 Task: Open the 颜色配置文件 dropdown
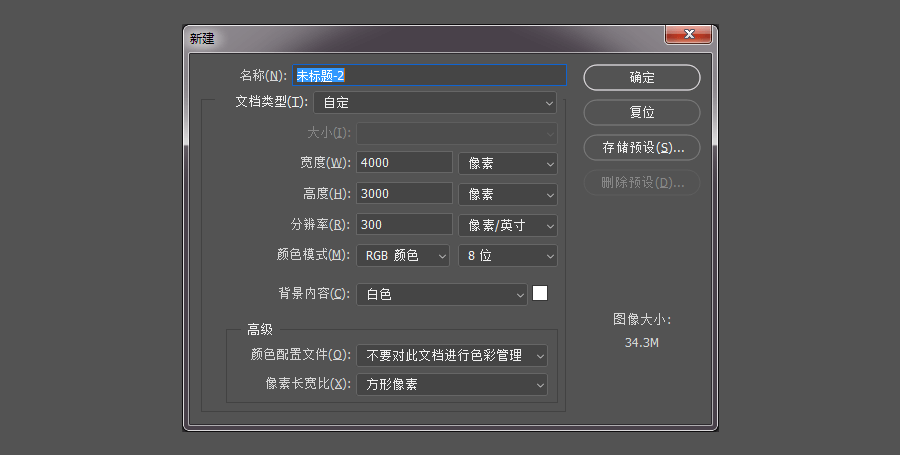coord(452,355)
